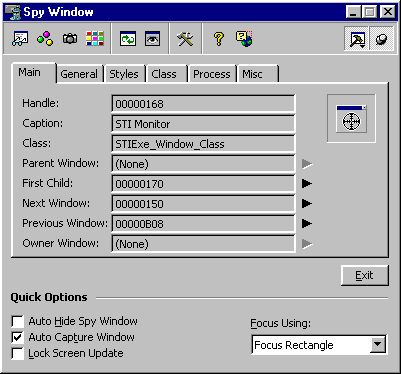Click the three colored balls icon
This screenshot has width=401, height=374.
coord(45,39)
